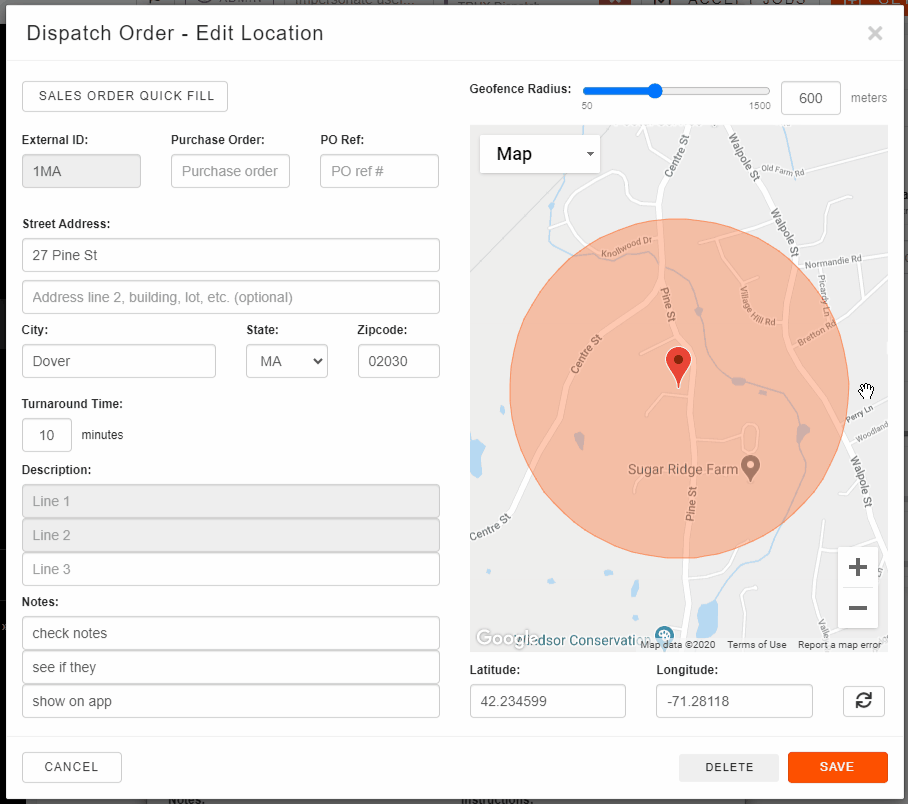Open the State dropdown showing MA
The height and width of the screenshot is (804, 908).
(287, 361)
